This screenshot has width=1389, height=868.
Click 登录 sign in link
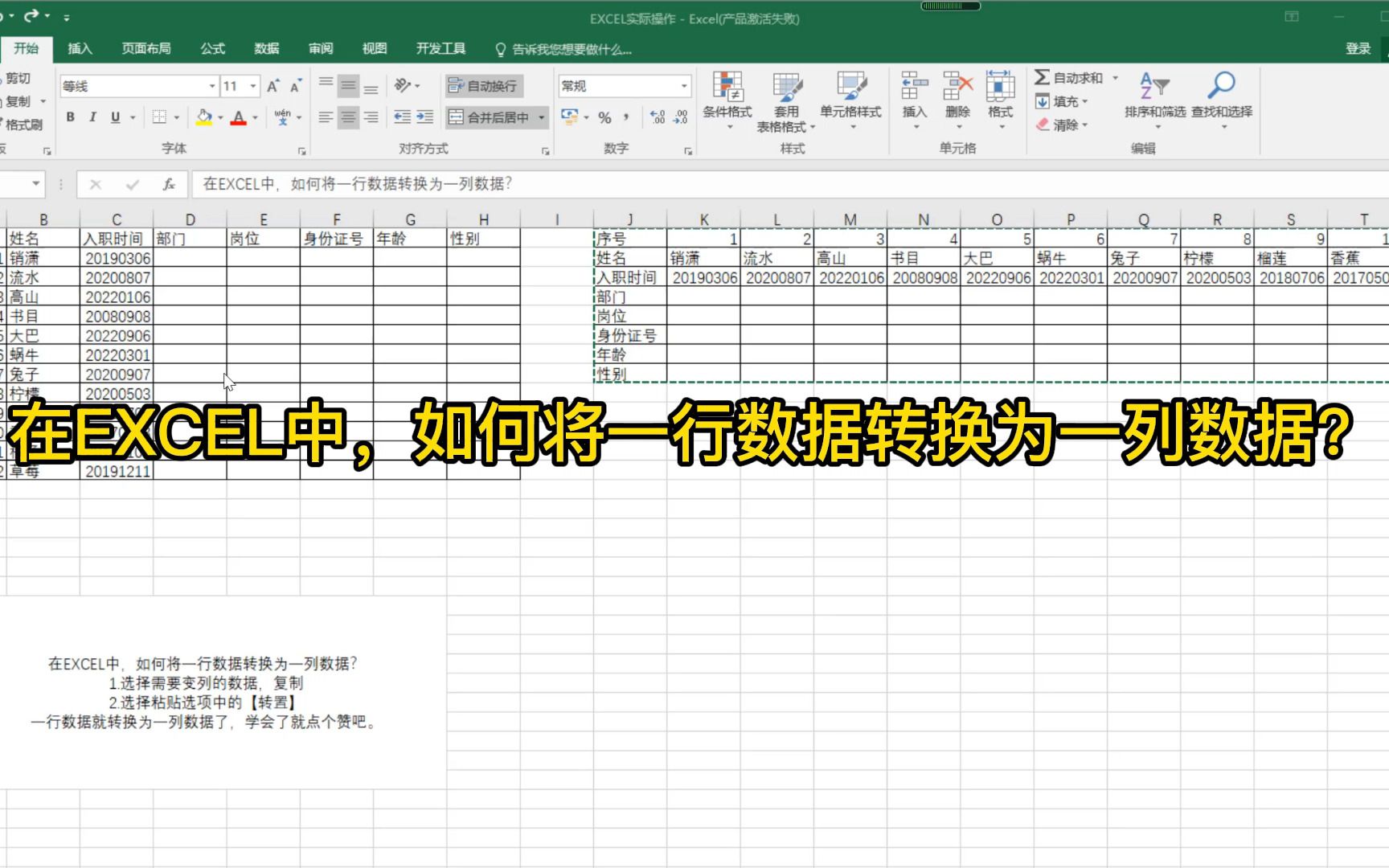click(x=1358, y=48)
